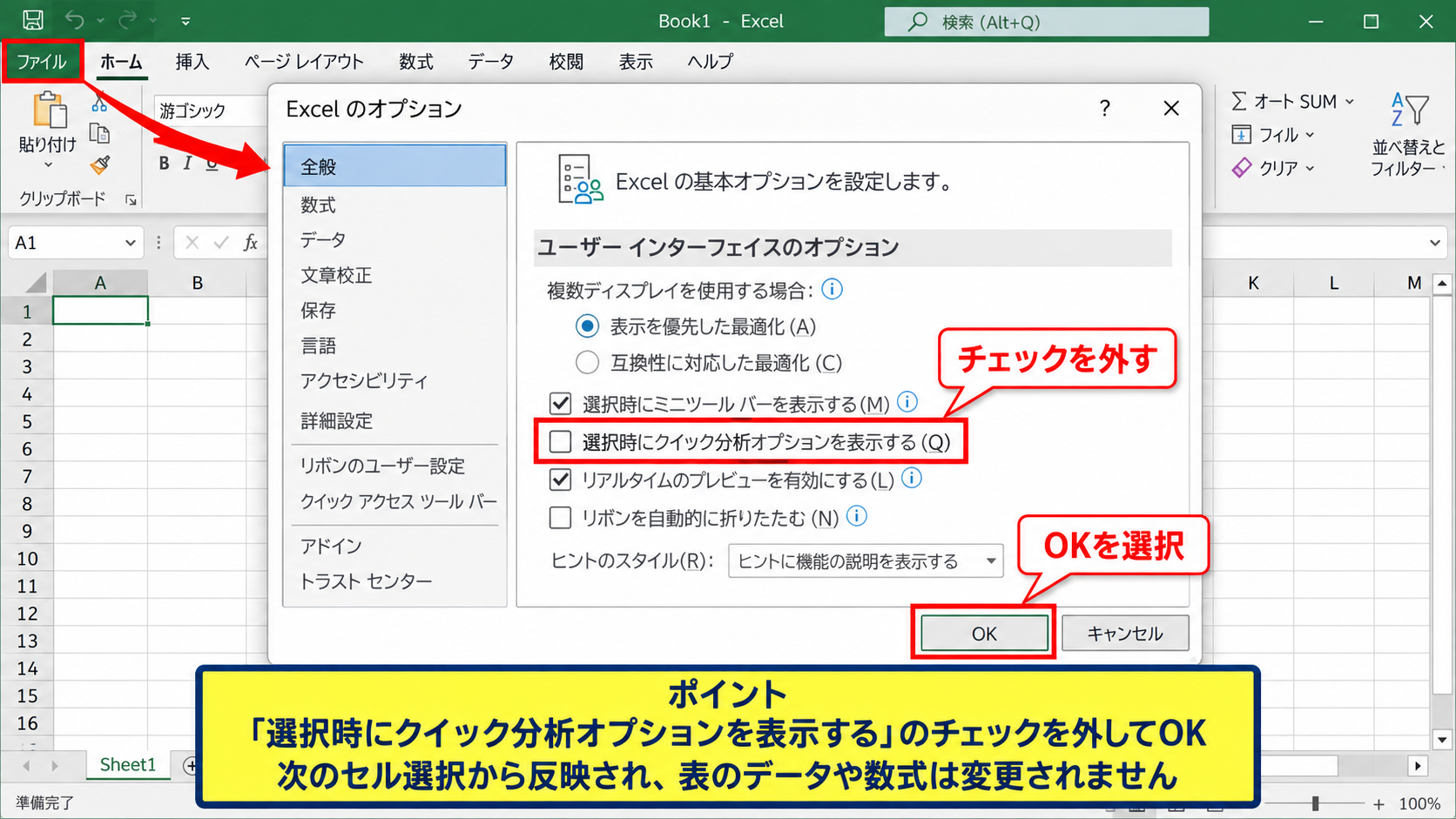Select the Select All corner triangle

click(x=36, y=282)
